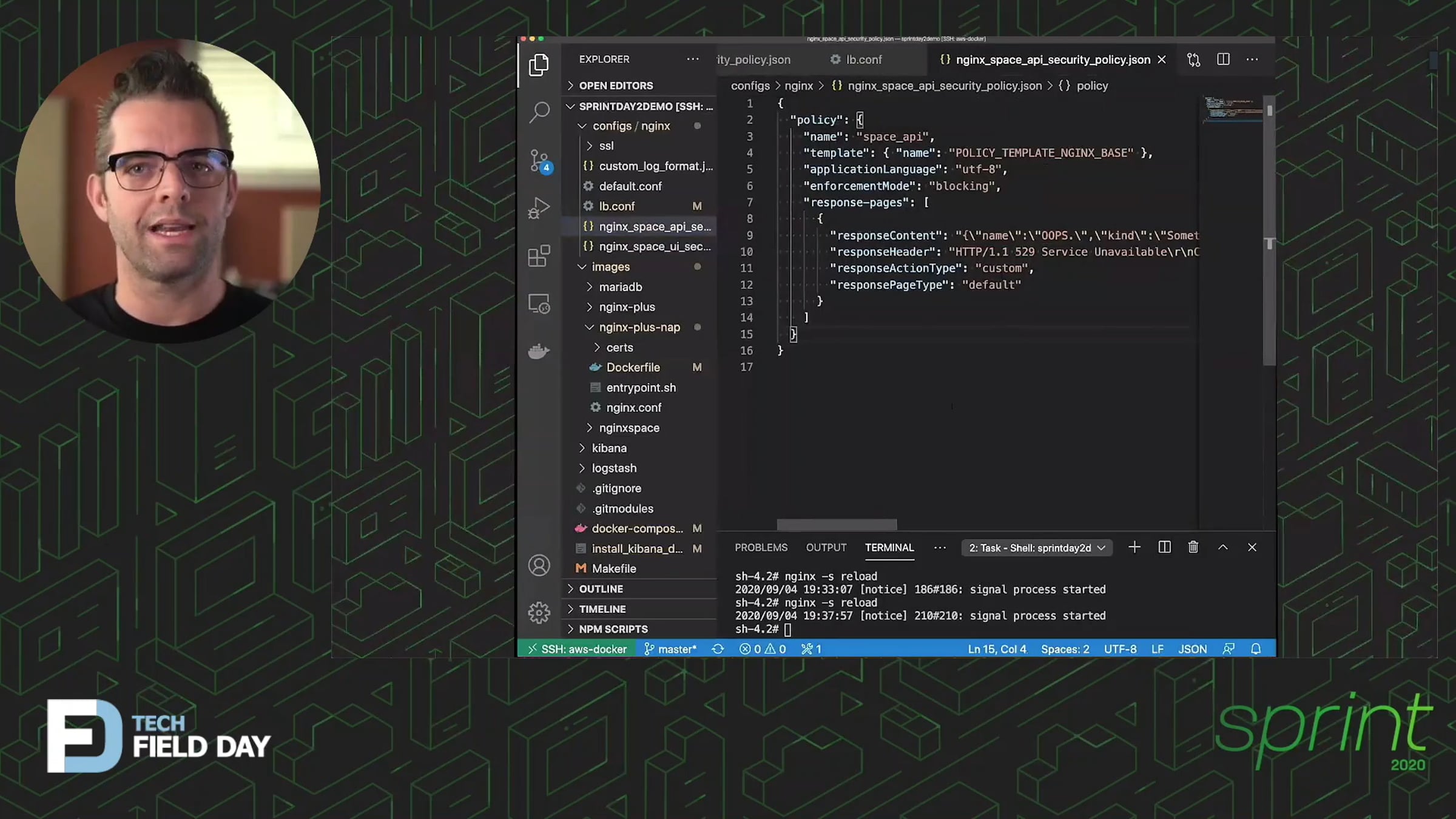Viewport: 1456px width, 819px height.
Task: Expand the OUTLINE section
Action: coord(640,588)
